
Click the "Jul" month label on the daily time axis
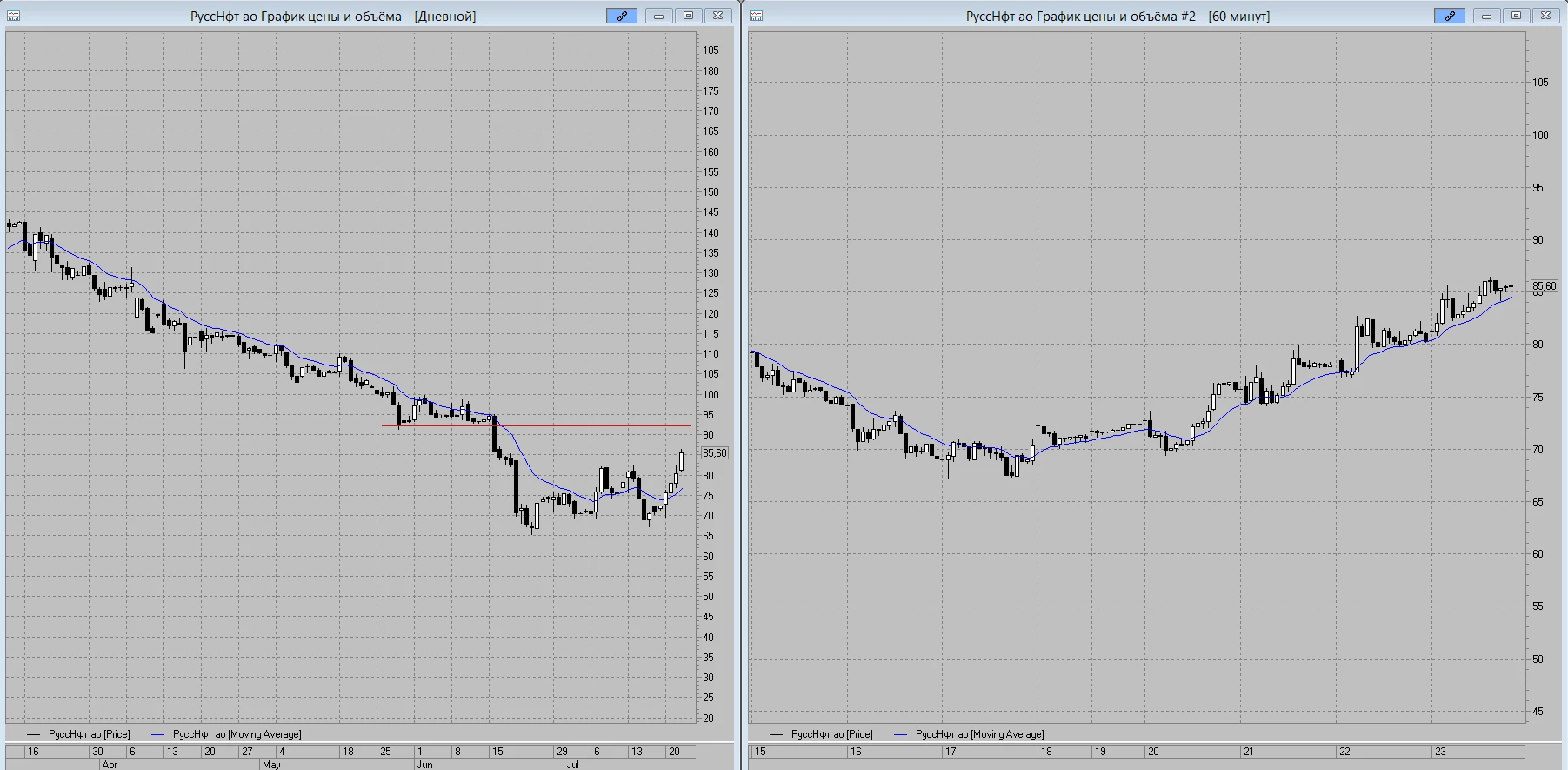coord(572,765)
